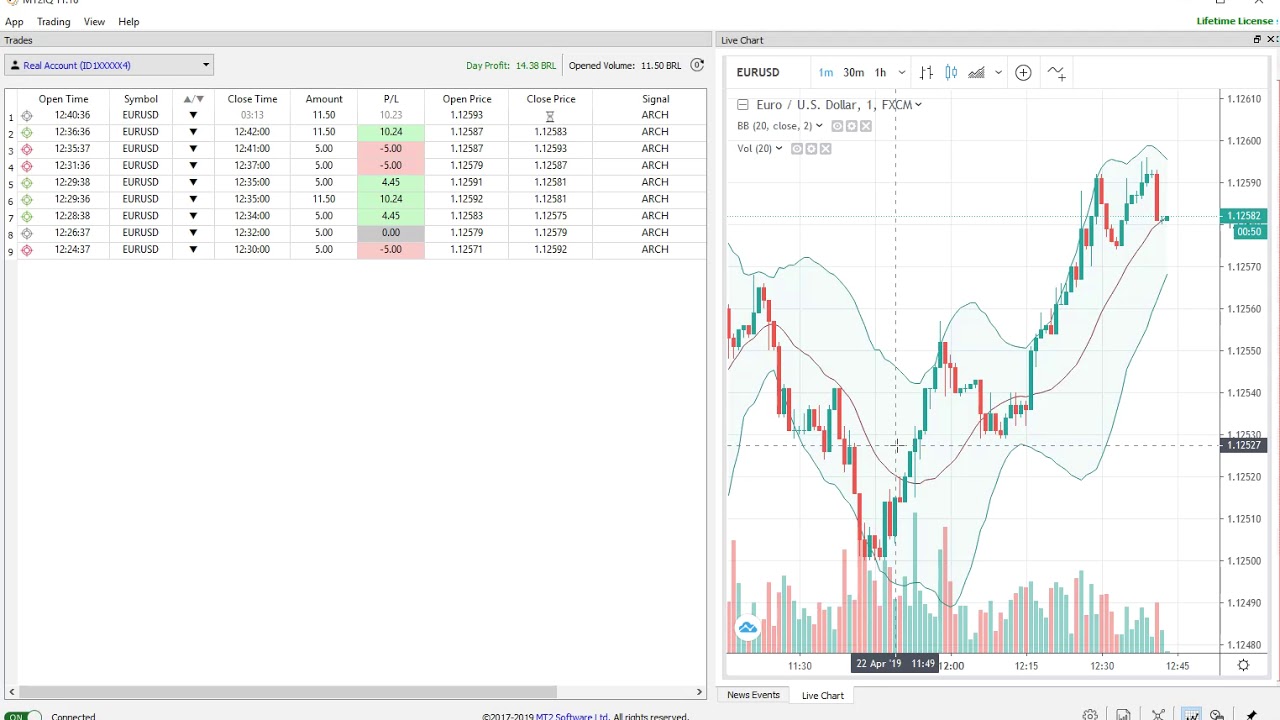Viewport: 1280px width, 720px height.
Task: Click the status icon of the 12:31:36 trade
Action: coord(27,165)
